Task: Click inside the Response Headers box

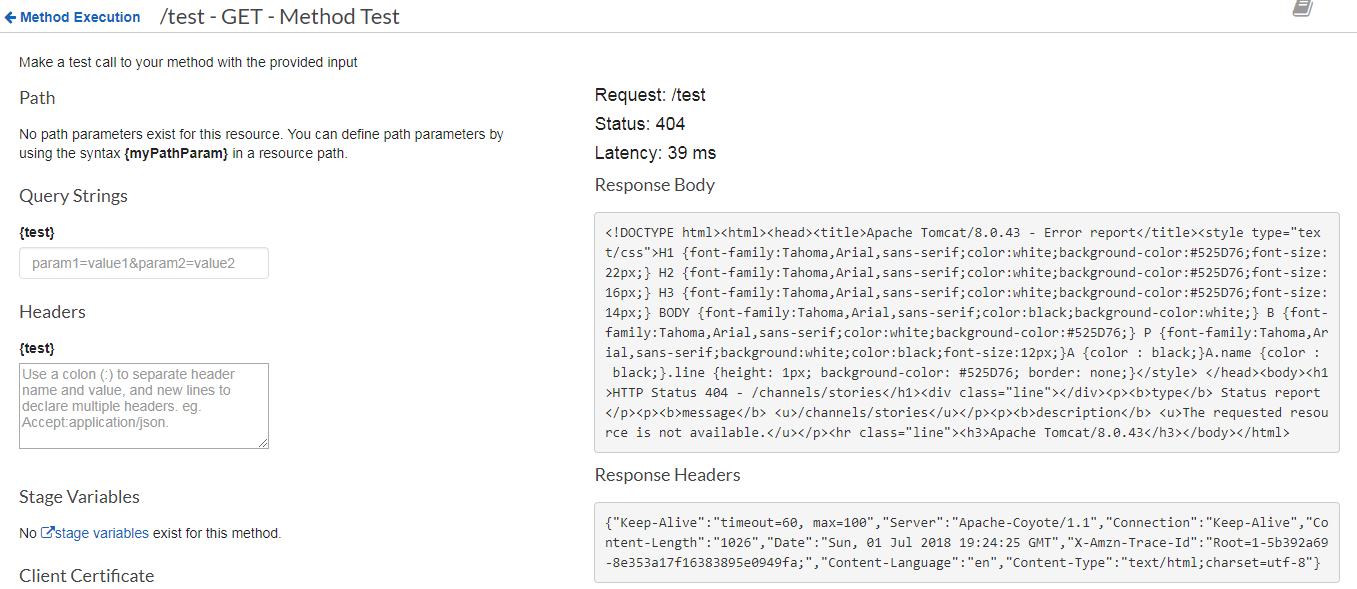Action: coord(965,543)
